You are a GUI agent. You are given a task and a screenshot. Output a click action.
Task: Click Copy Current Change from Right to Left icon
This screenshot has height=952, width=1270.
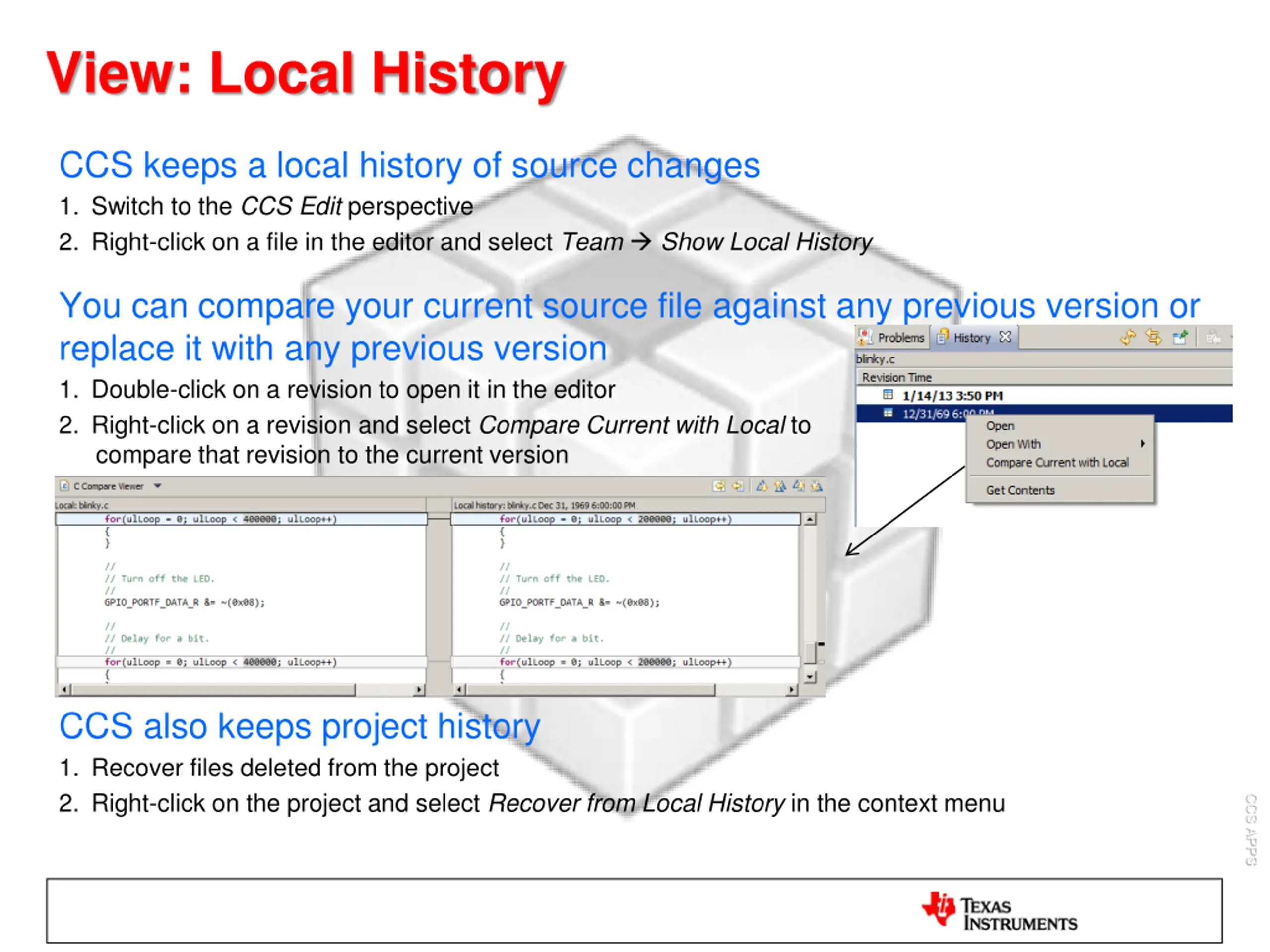[738, 486]
